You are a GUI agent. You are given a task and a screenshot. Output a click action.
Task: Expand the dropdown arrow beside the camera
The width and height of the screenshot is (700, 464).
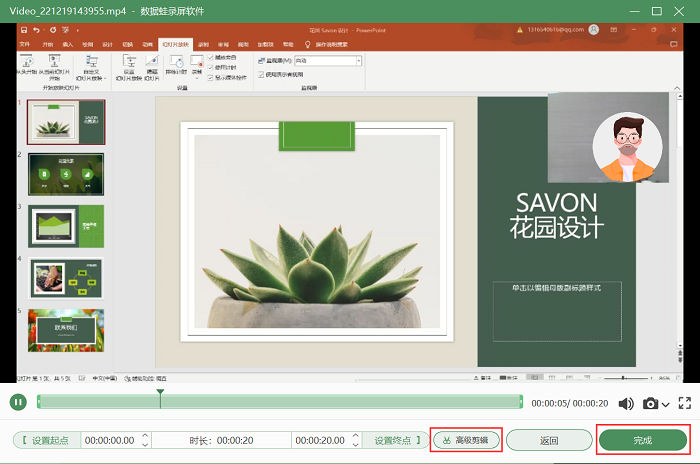666,404
